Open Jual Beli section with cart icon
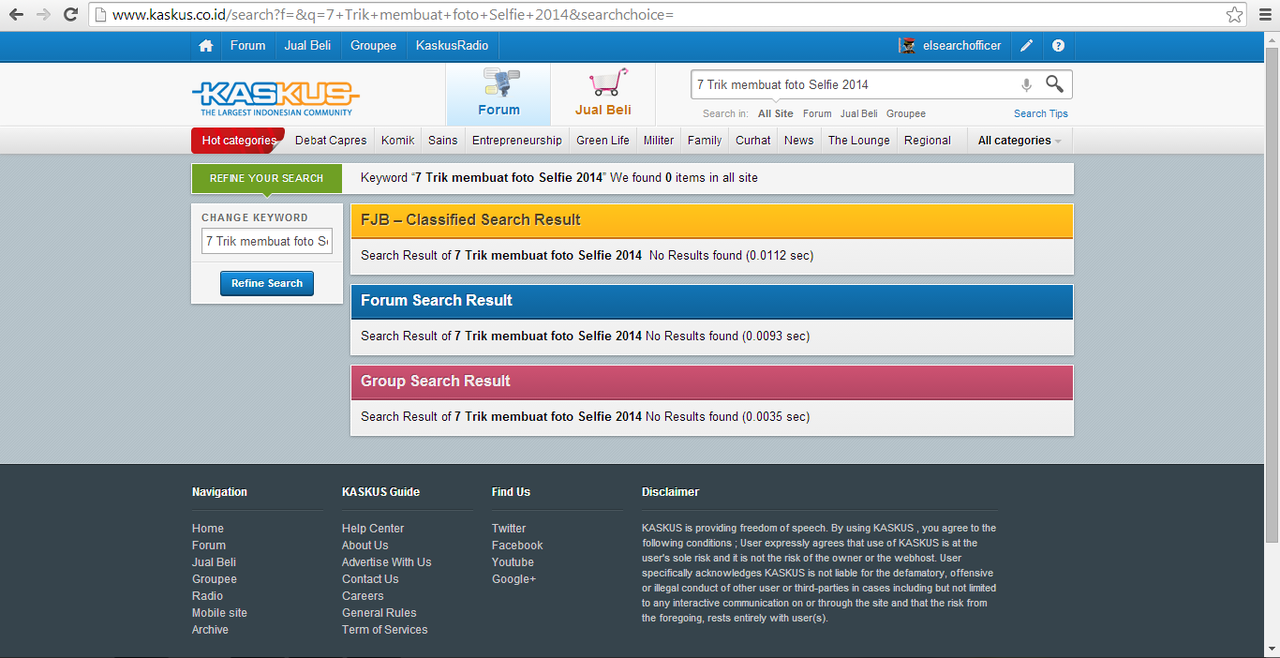1280x658 pixels. [603, 94]
